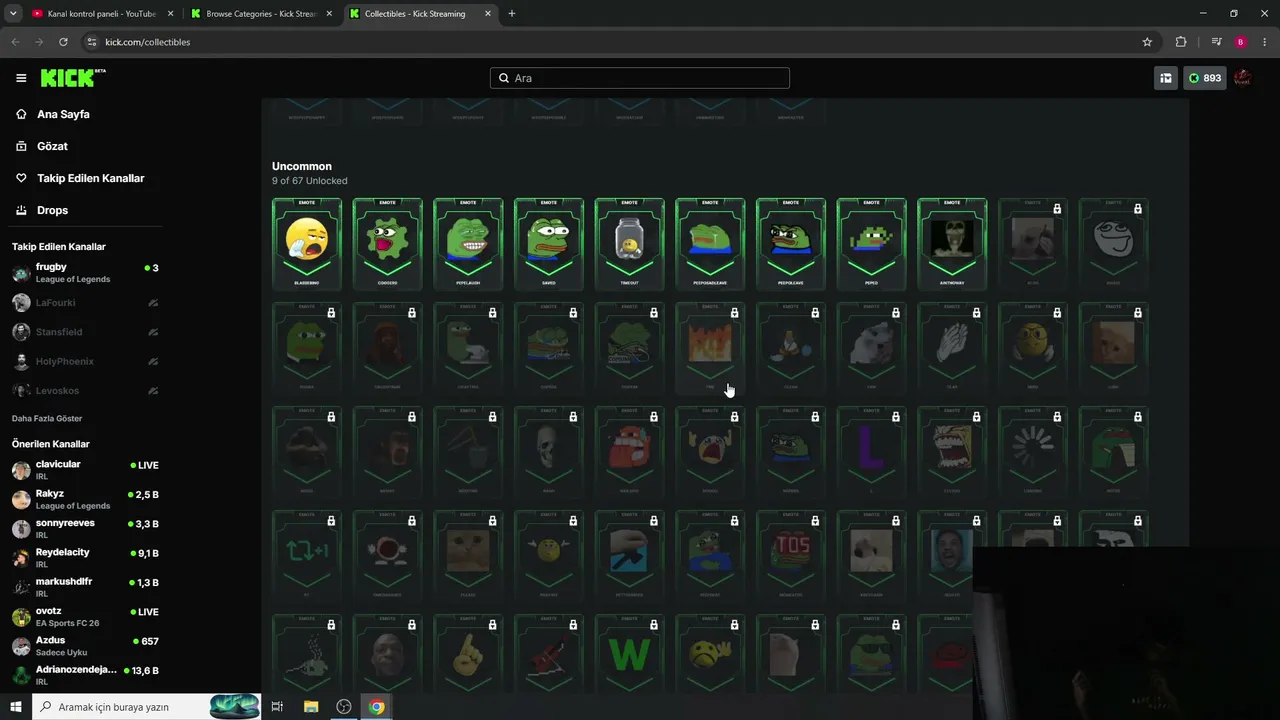The height and width of the screenshot is (720, 1280).
Task: Bookmark this page with the star icon
Action: pos(1147,42)
